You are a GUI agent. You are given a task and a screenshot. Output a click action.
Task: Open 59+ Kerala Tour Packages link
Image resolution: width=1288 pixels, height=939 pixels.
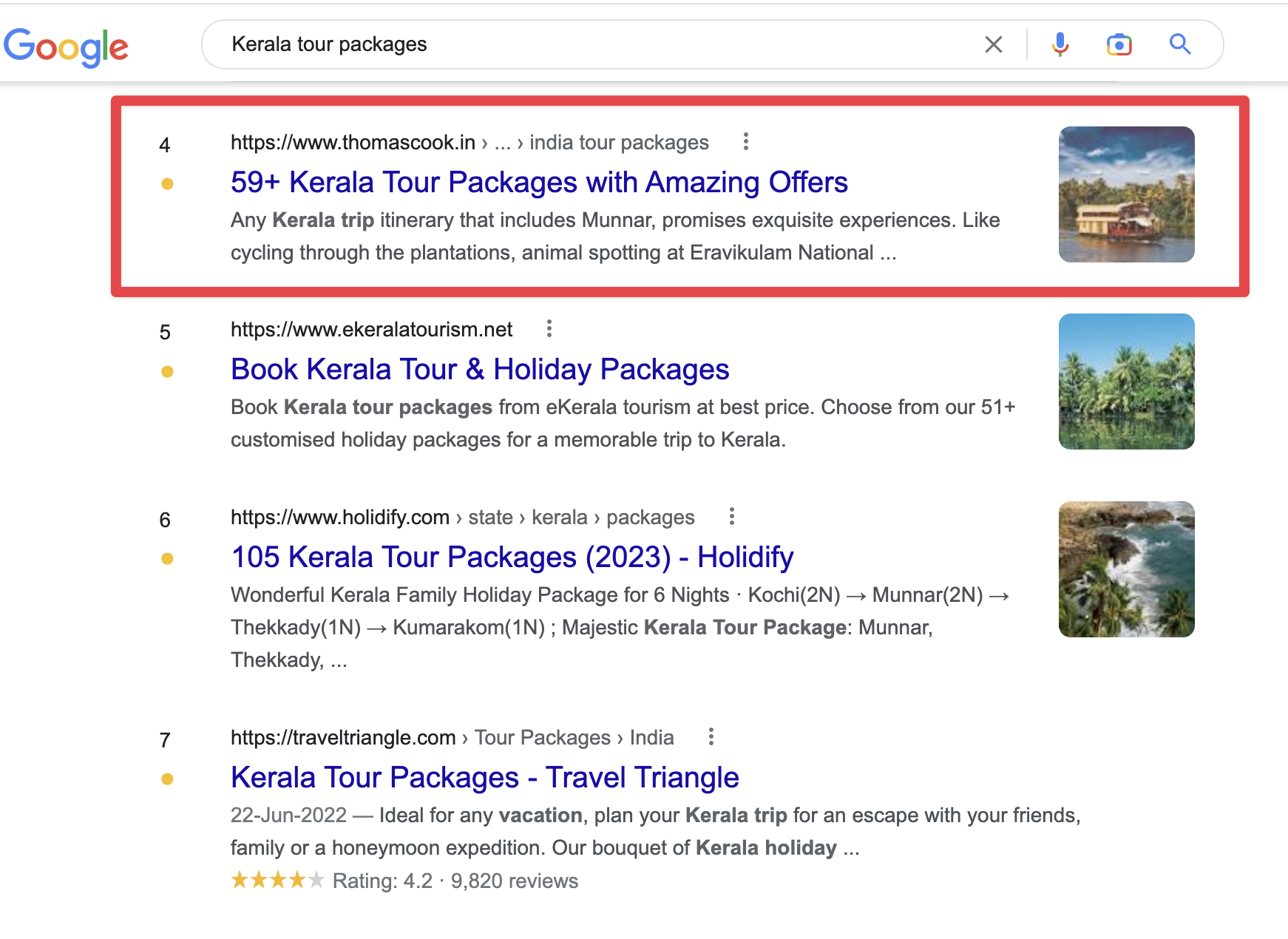click(x=538, y=182)
